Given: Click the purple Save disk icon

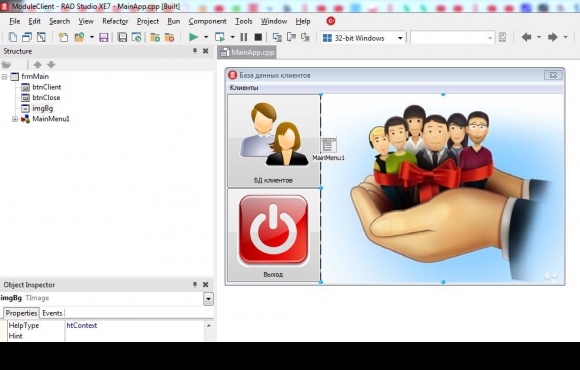Looking at the screenshot, I should coord(104,37).
